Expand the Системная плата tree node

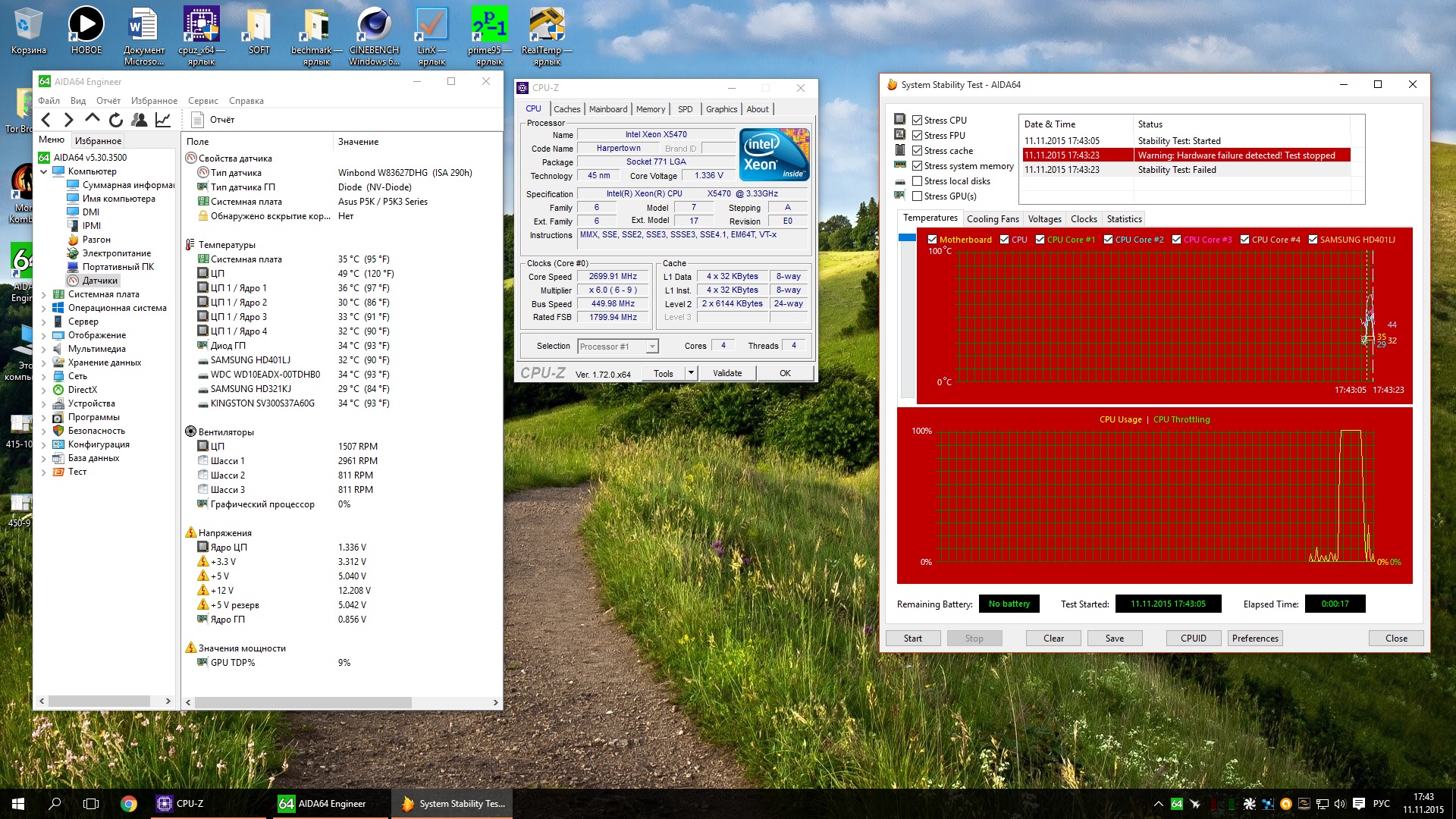coord(44,294)
